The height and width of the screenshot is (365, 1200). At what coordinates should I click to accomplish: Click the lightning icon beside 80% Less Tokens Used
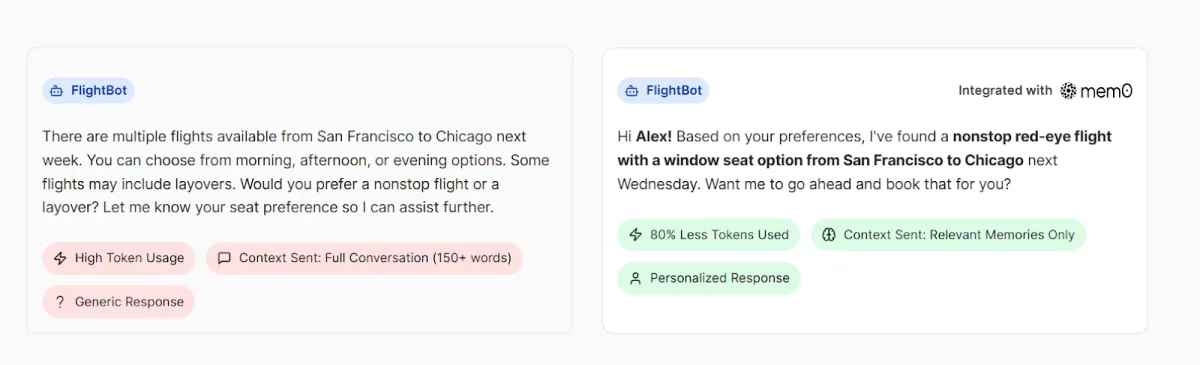tap(635, 235)
